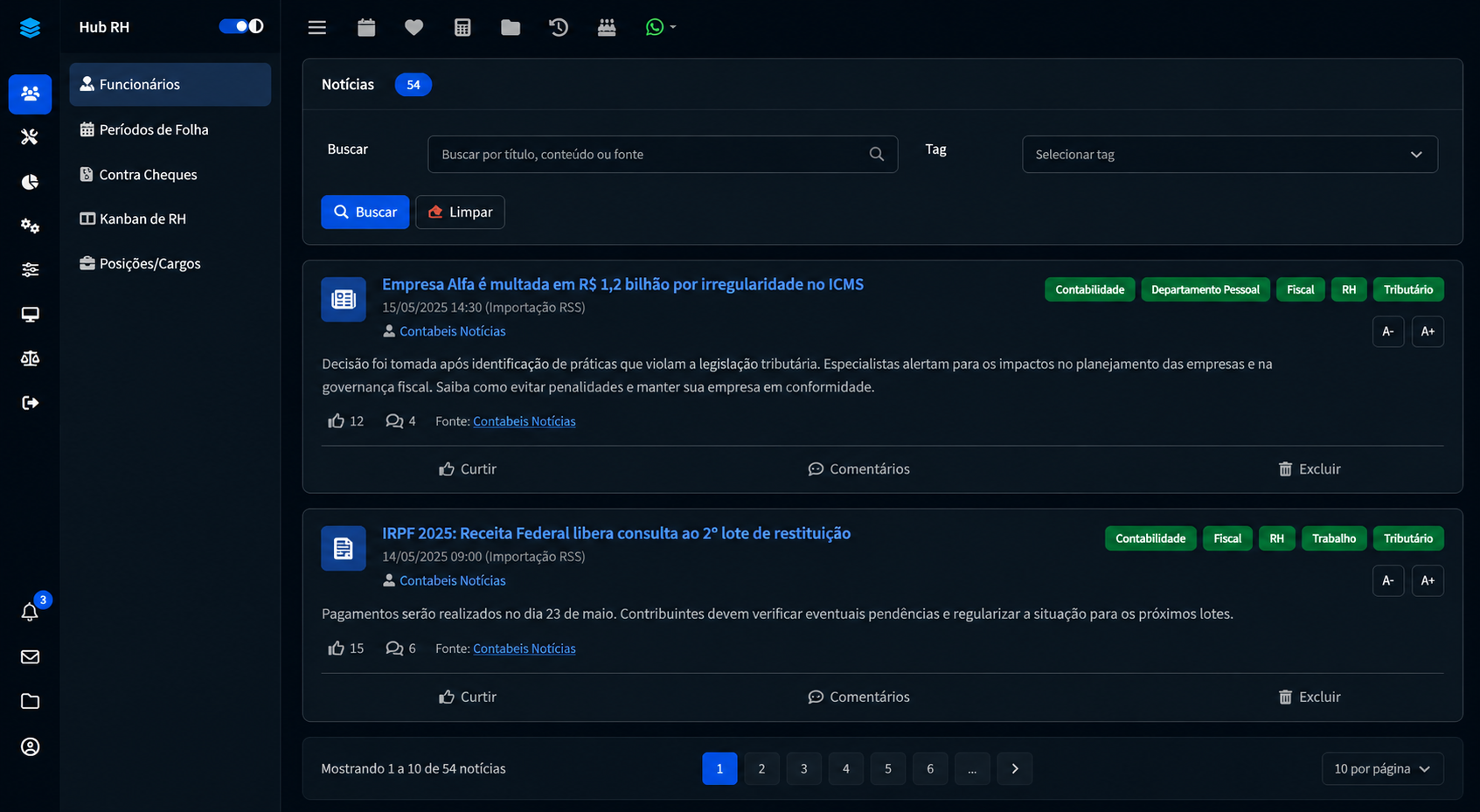Click the hamburger menu icon in top bar
1480x812 pixels.
[317, 27]
